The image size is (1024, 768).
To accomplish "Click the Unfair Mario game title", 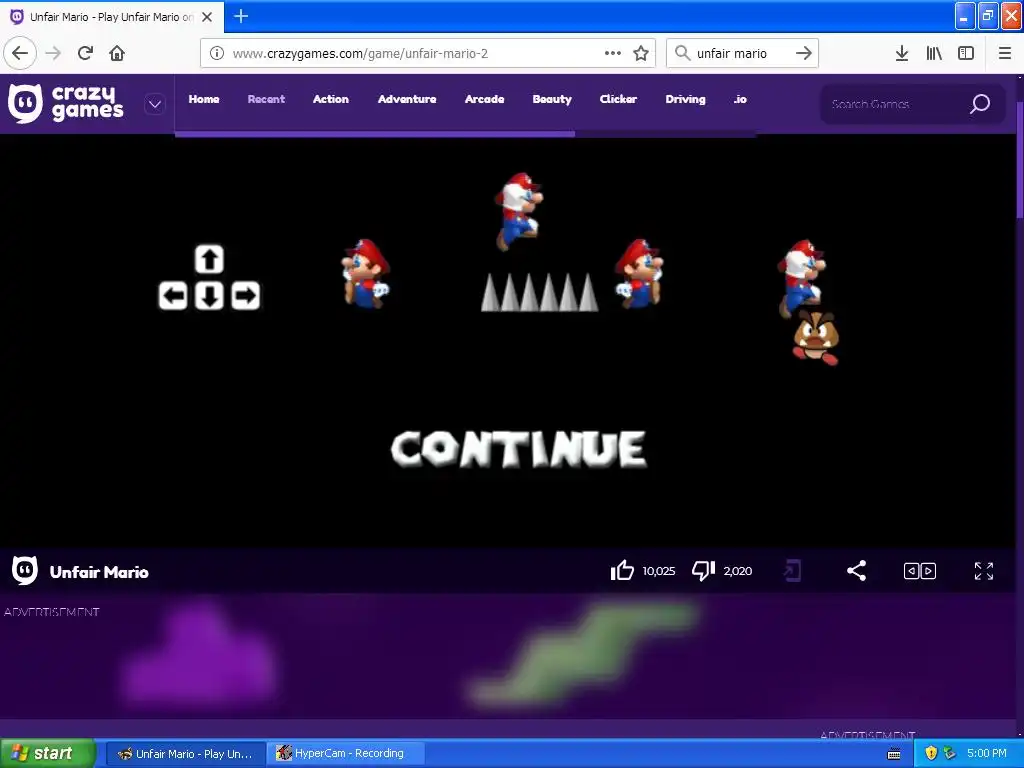I will [x=99, y=572].
